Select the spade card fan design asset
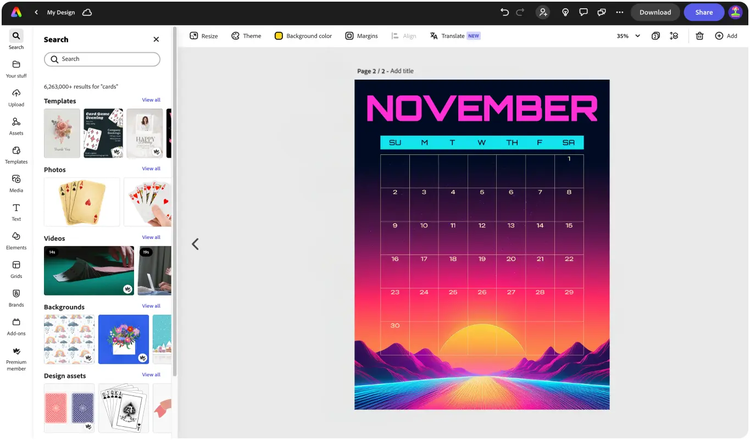Viewport: 750px width, 440px height. pyautogui.click(x=123, y=408)
